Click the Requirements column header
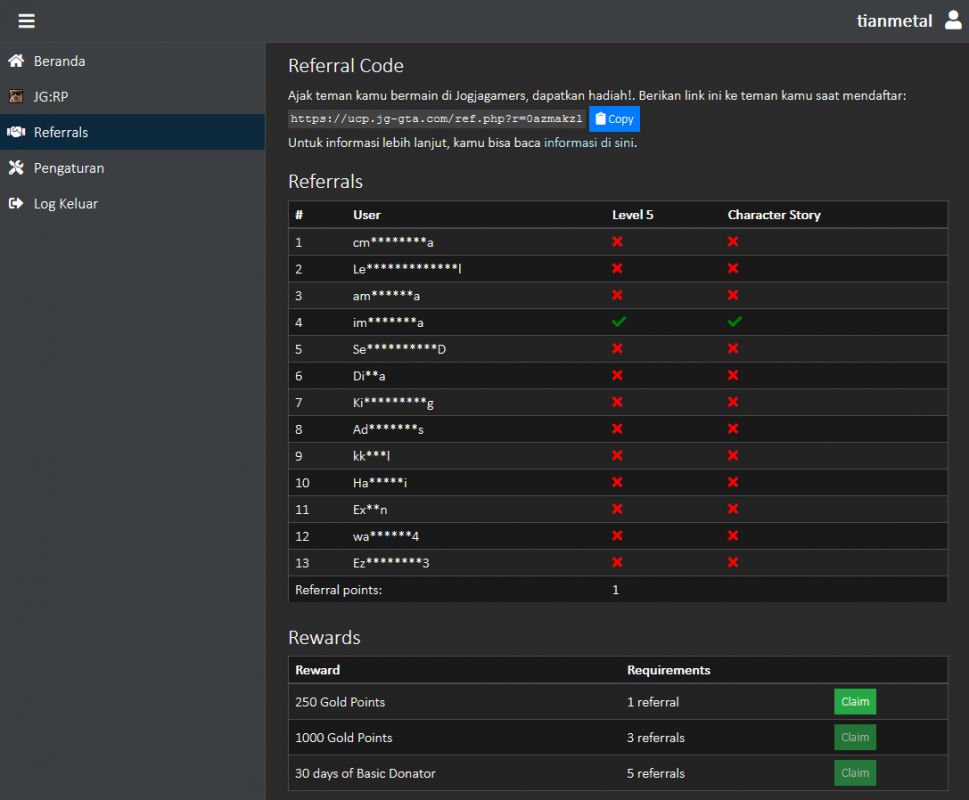The height and width of the screenshot is (800, 969). point(669,670)
